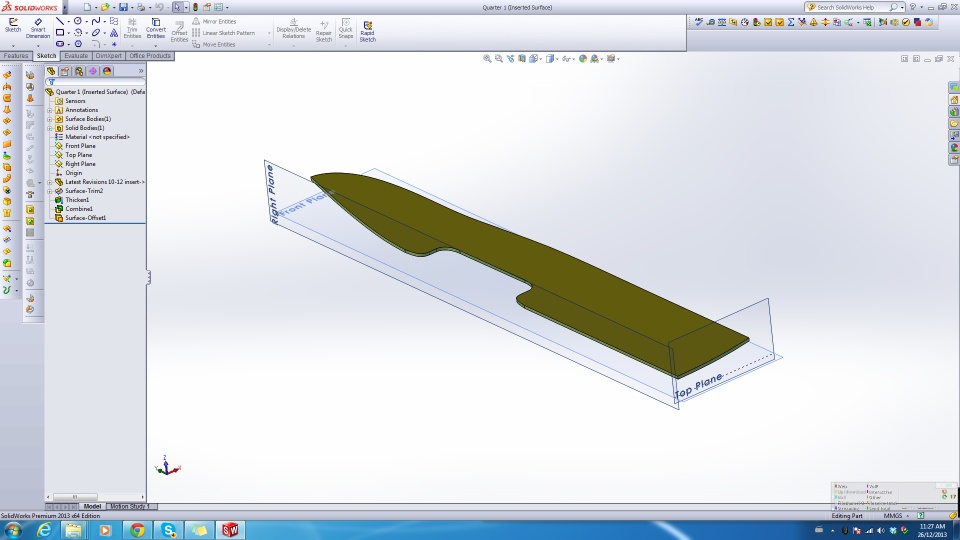
Task: Expand the Annotations tree node
Action: tap(50, 110)
